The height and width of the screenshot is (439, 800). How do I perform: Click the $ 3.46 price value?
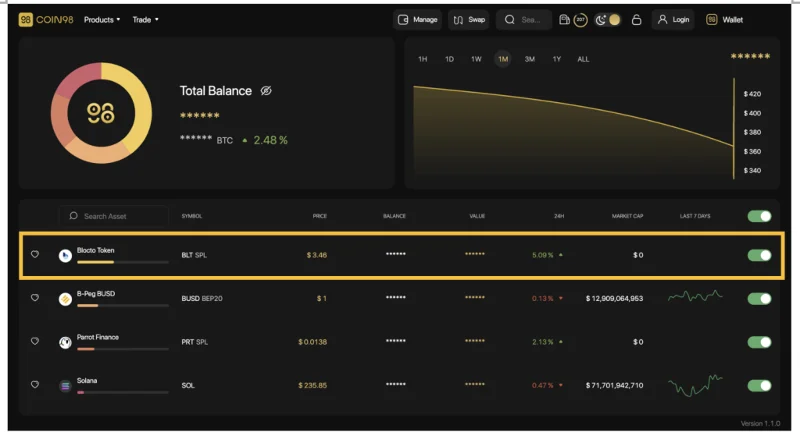tap(317, 255)
